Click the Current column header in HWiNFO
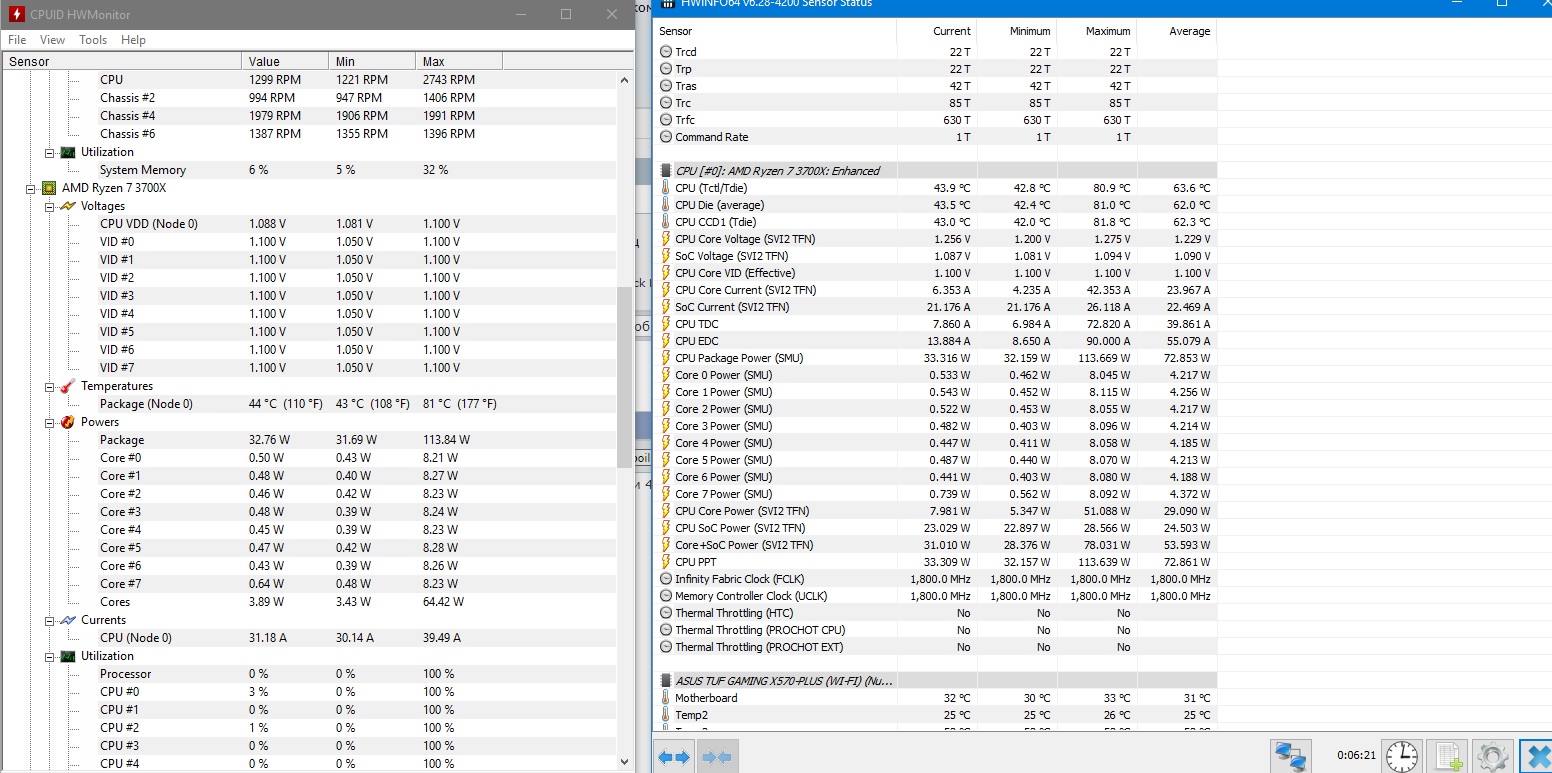Screen dimensions: 1552x773 tap(936, 31)
